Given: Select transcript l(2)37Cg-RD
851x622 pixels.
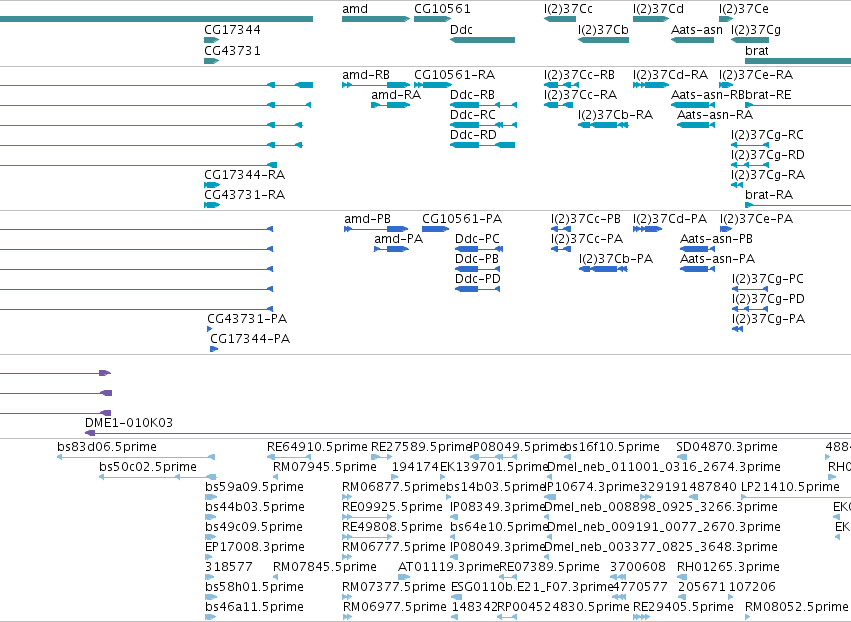Looking at the screenshot, I should 750,165.
